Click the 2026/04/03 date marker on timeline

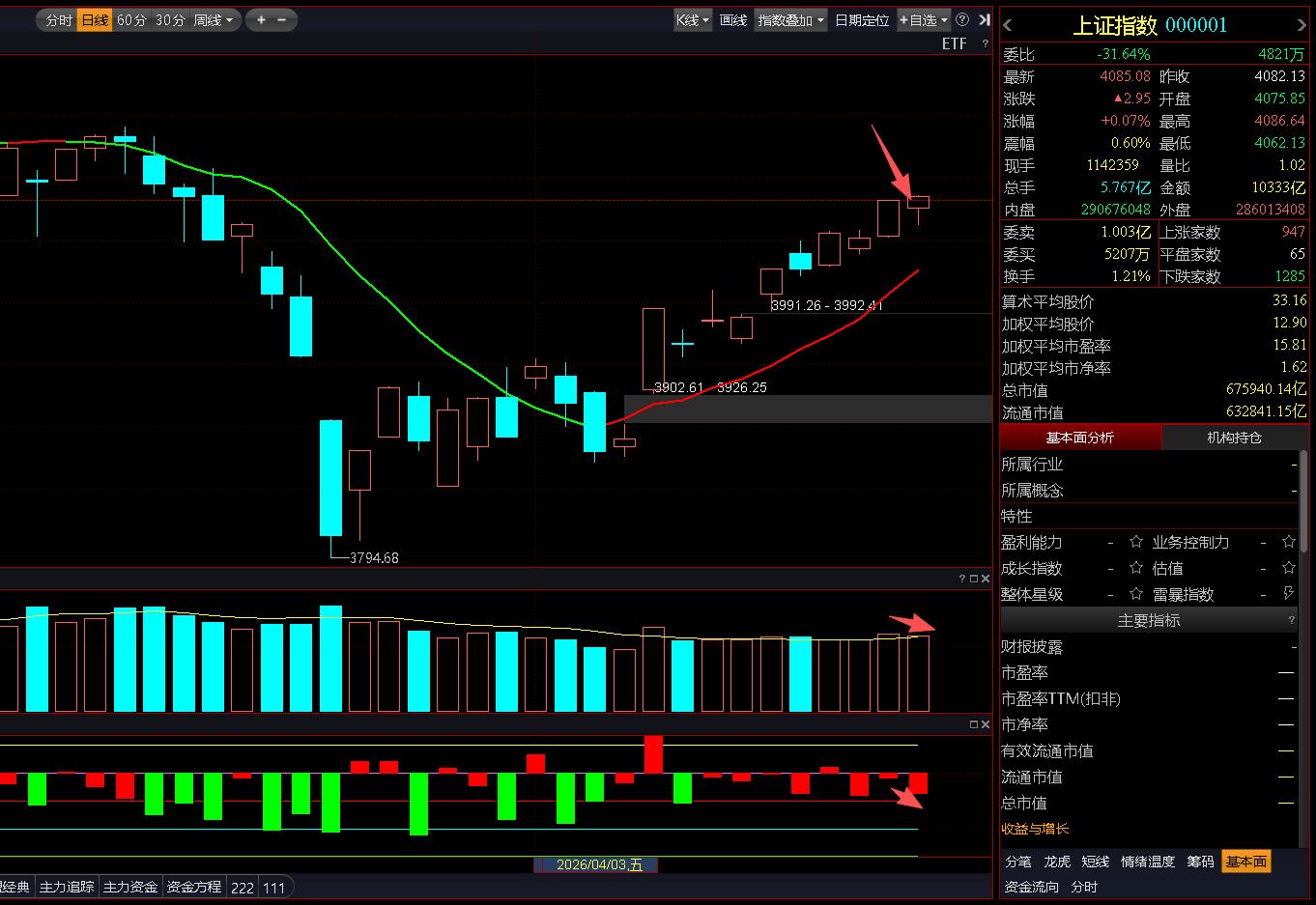(x=596, y=864)
